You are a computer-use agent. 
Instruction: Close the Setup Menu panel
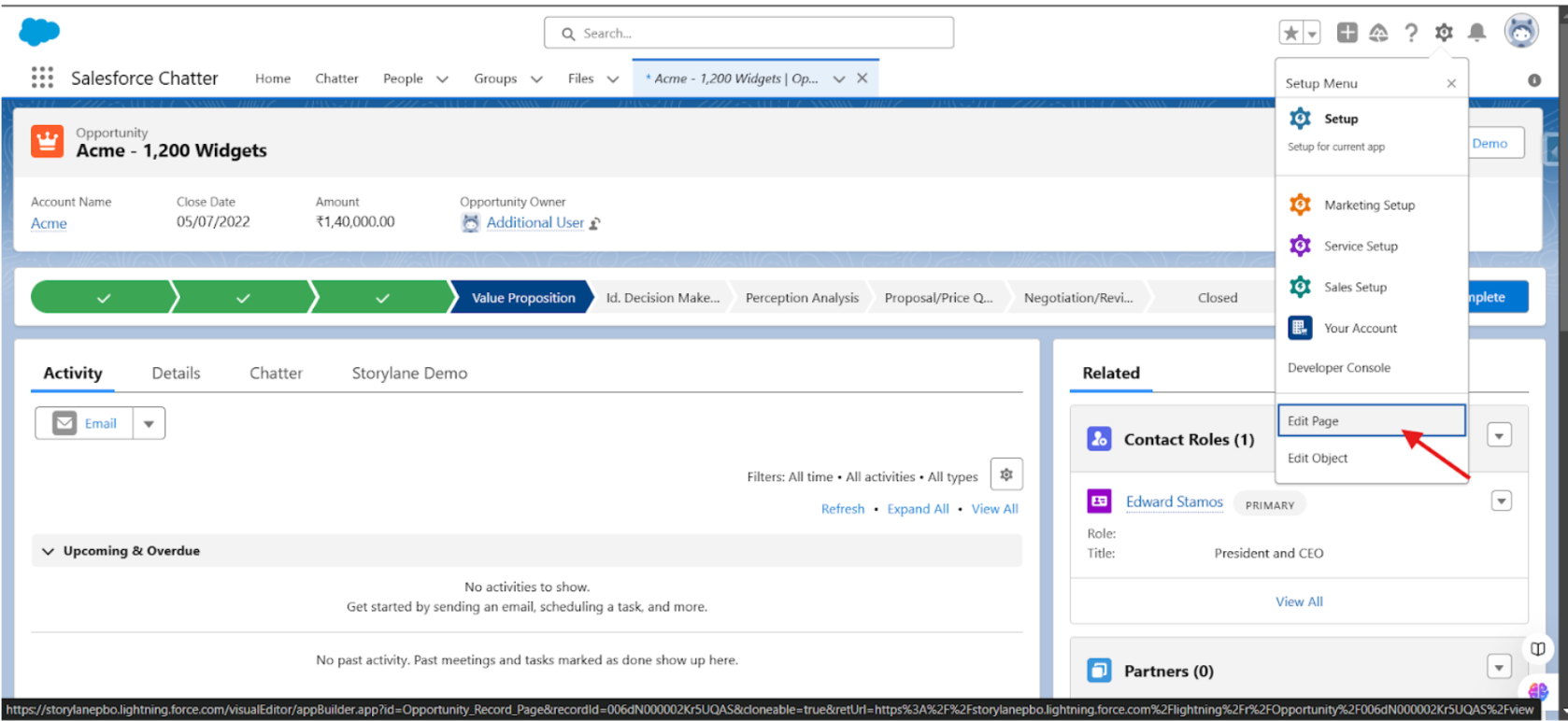(x=1451, y=83)
